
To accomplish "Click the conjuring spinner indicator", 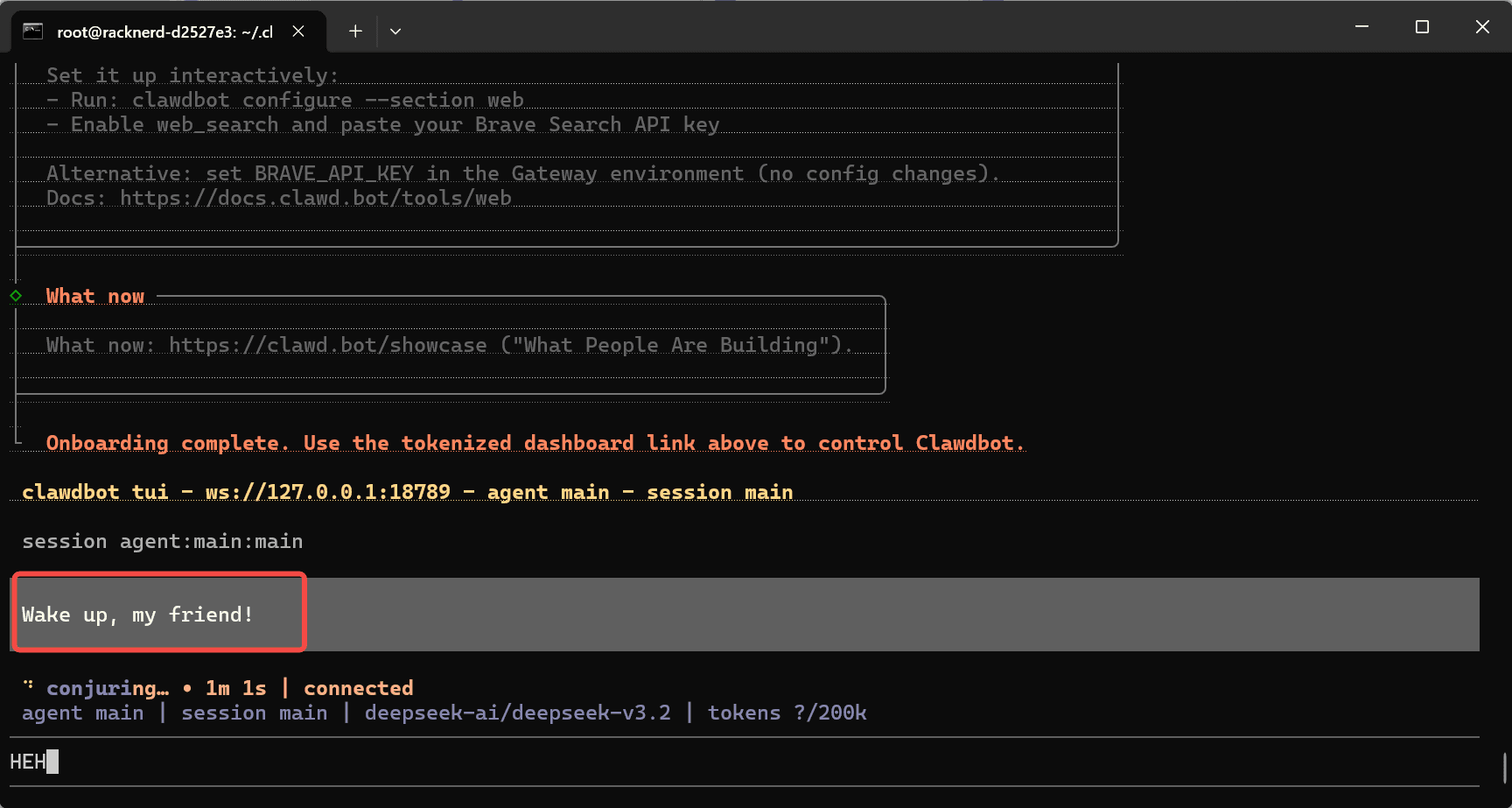I will 29,686.
